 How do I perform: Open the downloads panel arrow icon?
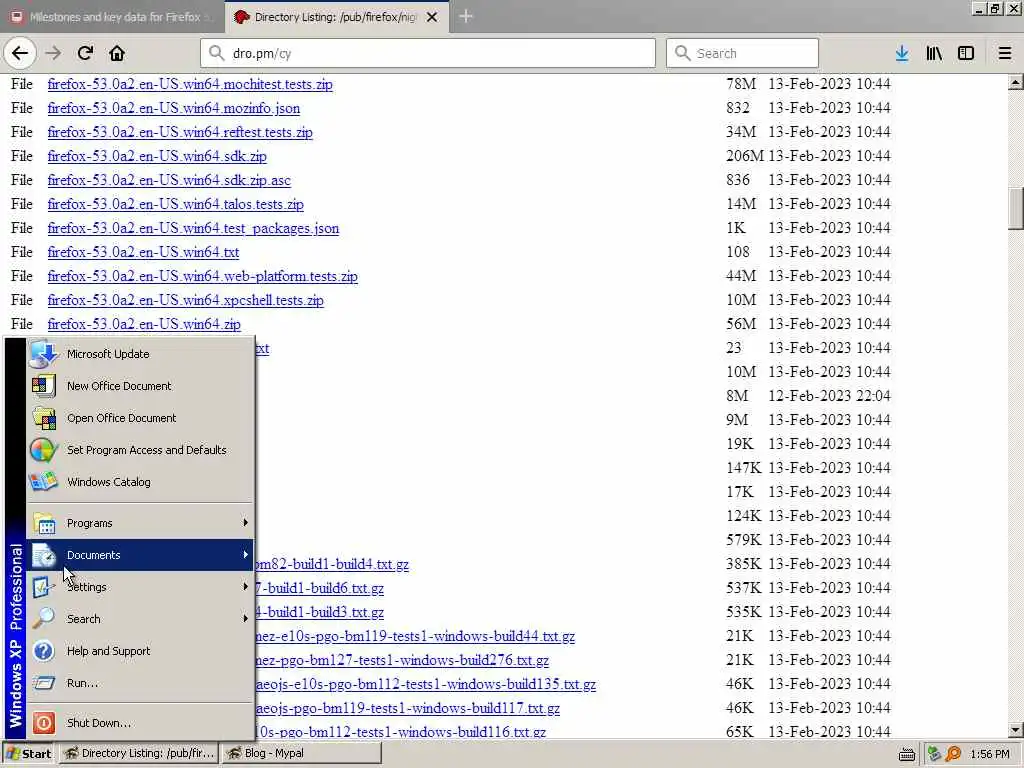pos(902,53)
